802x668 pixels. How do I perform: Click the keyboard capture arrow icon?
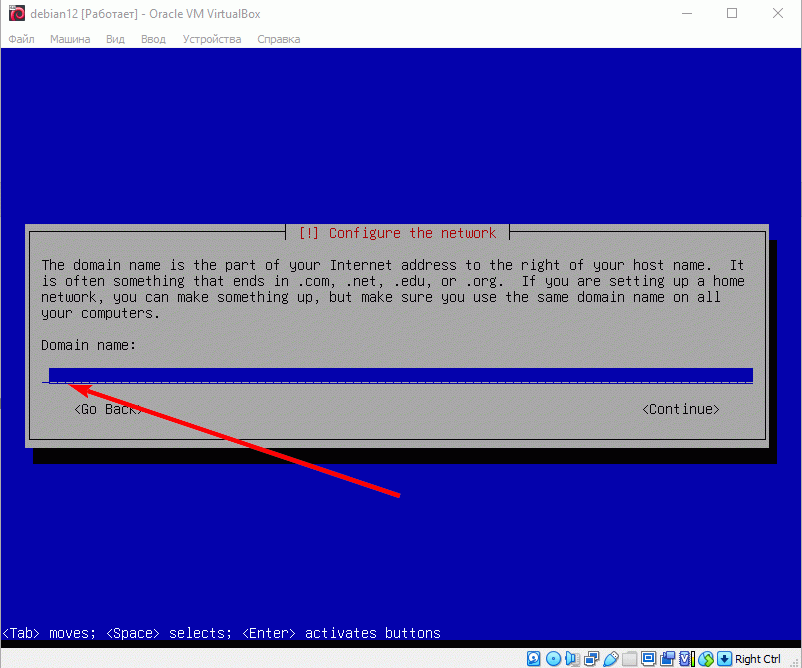pos(724,659)
